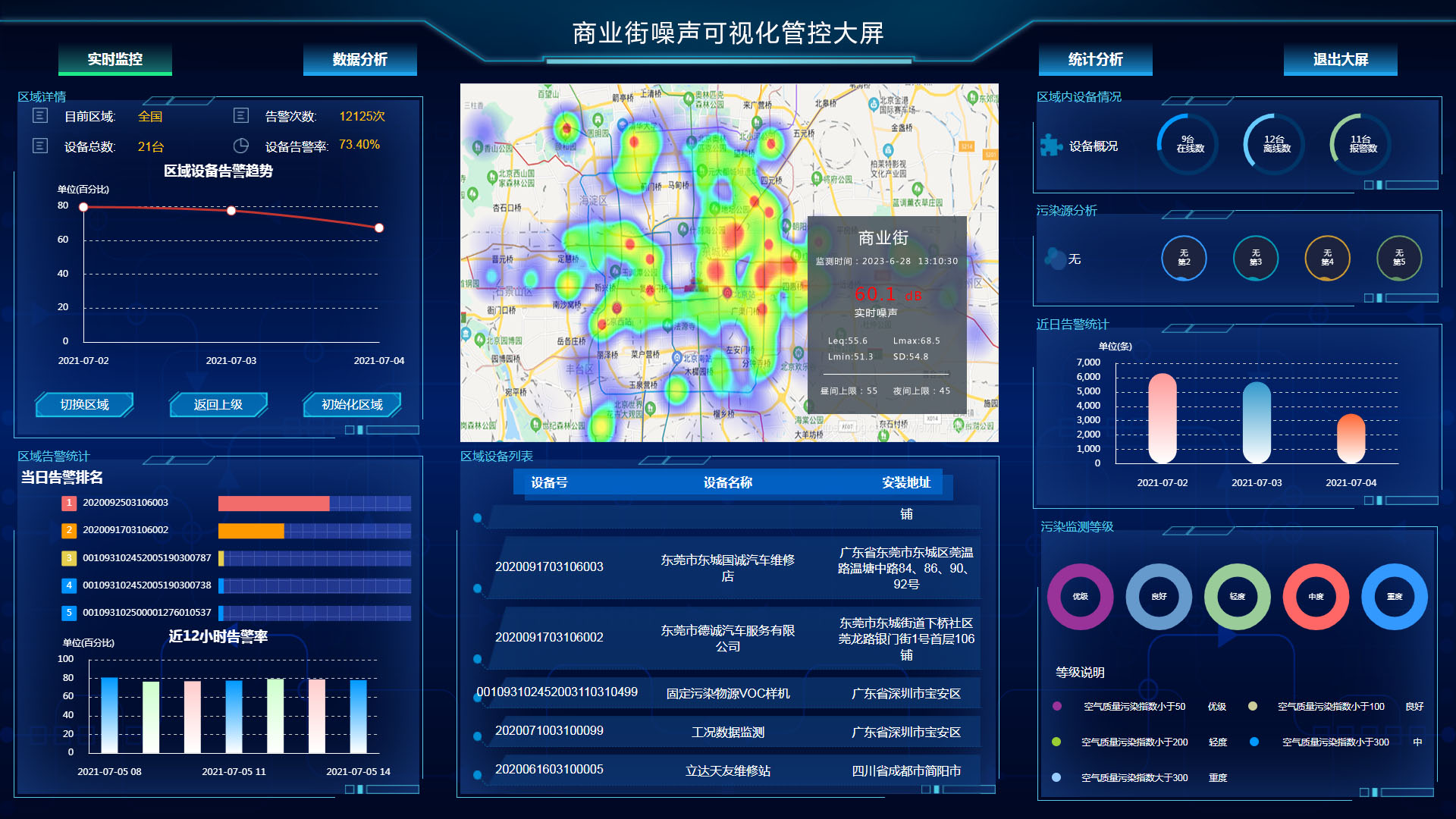
Task: Click the 初始化区域 button
Action: (x=352, y=404)
